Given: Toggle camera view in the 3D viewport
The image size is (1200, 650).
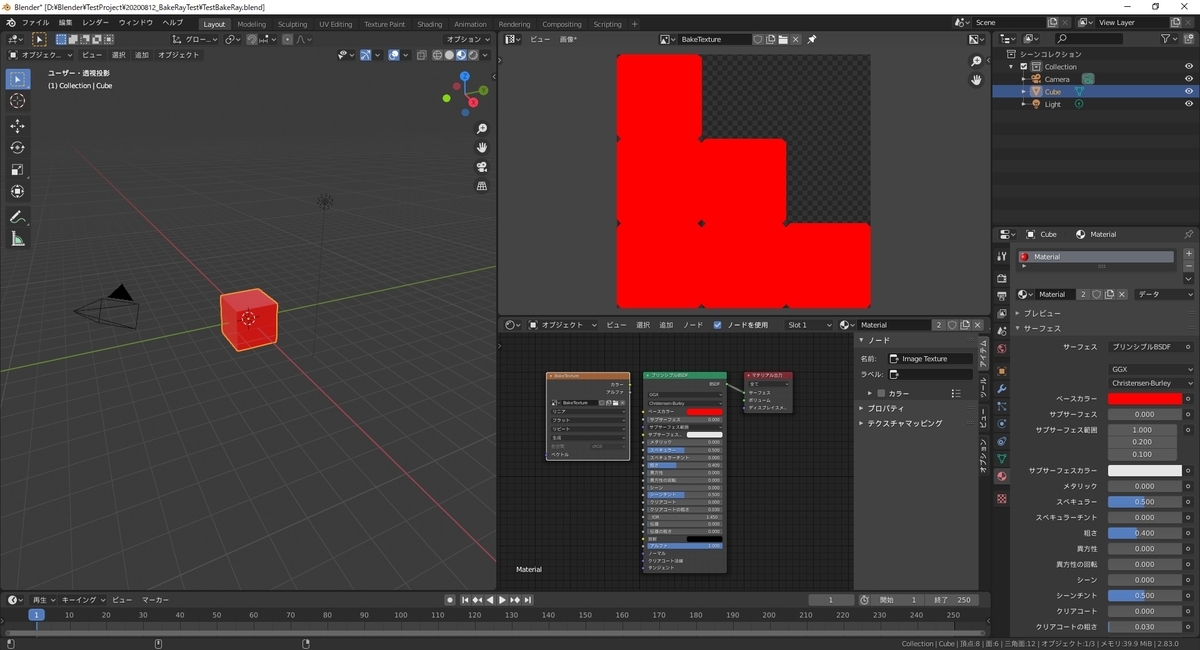Looking at the screenshot, I should 482,167.
